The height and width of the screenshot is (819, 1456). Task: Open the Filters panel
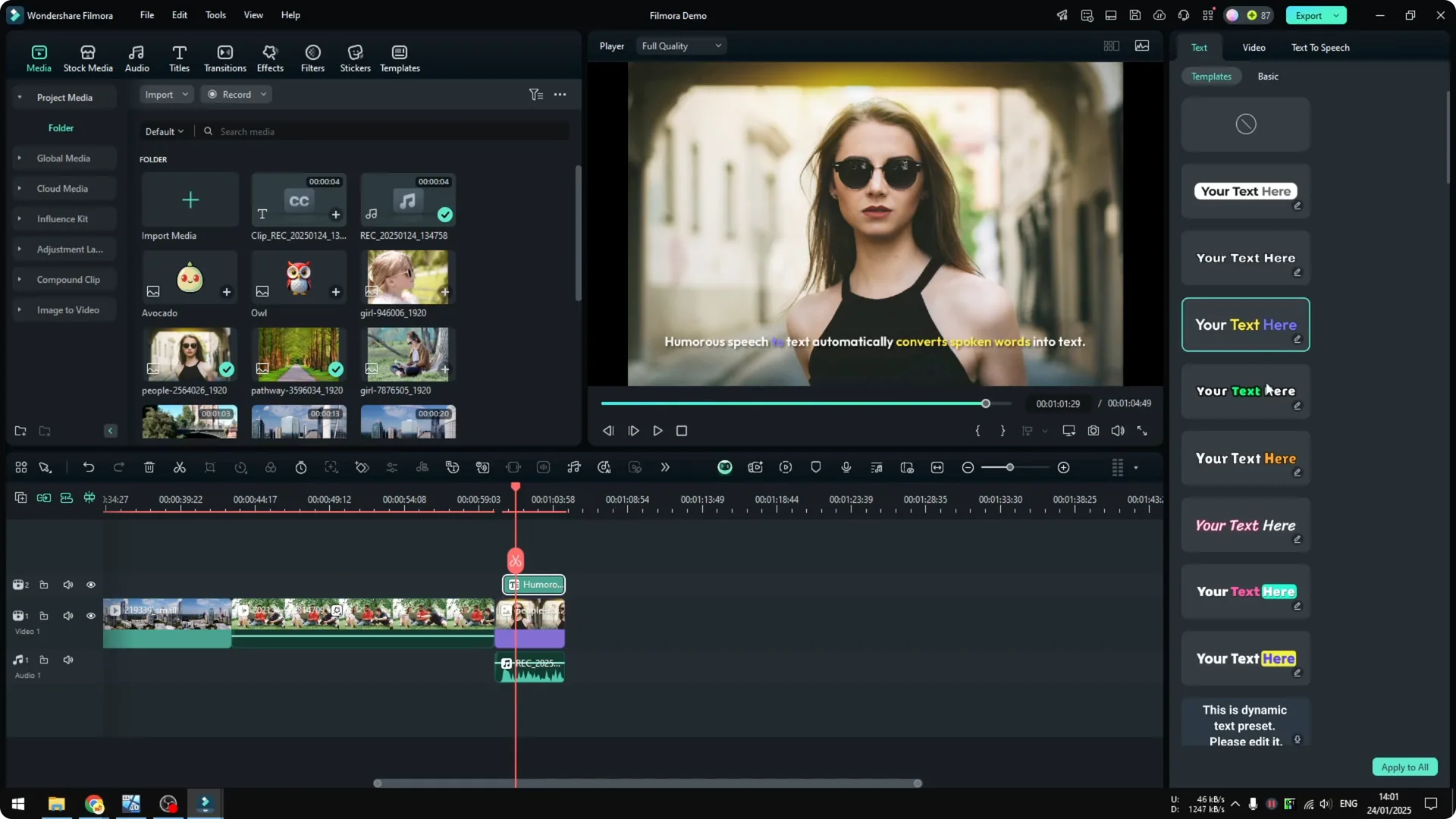point(312,58)
